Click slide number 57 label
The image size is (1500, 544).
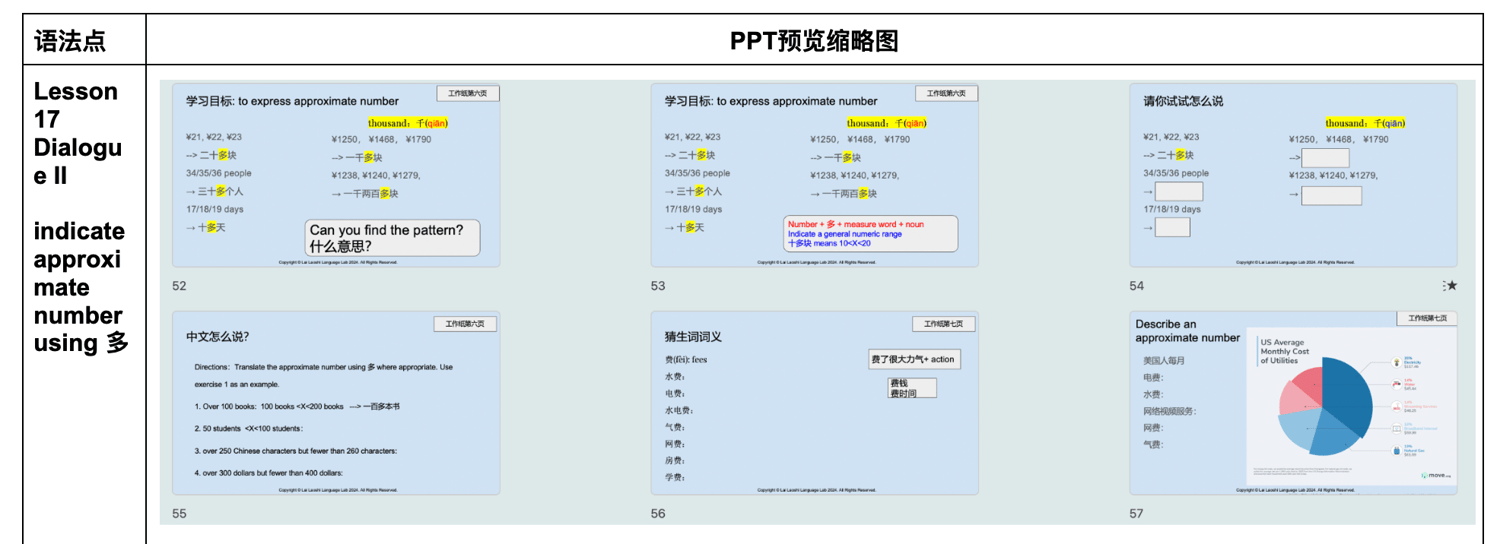[1137, 514]
